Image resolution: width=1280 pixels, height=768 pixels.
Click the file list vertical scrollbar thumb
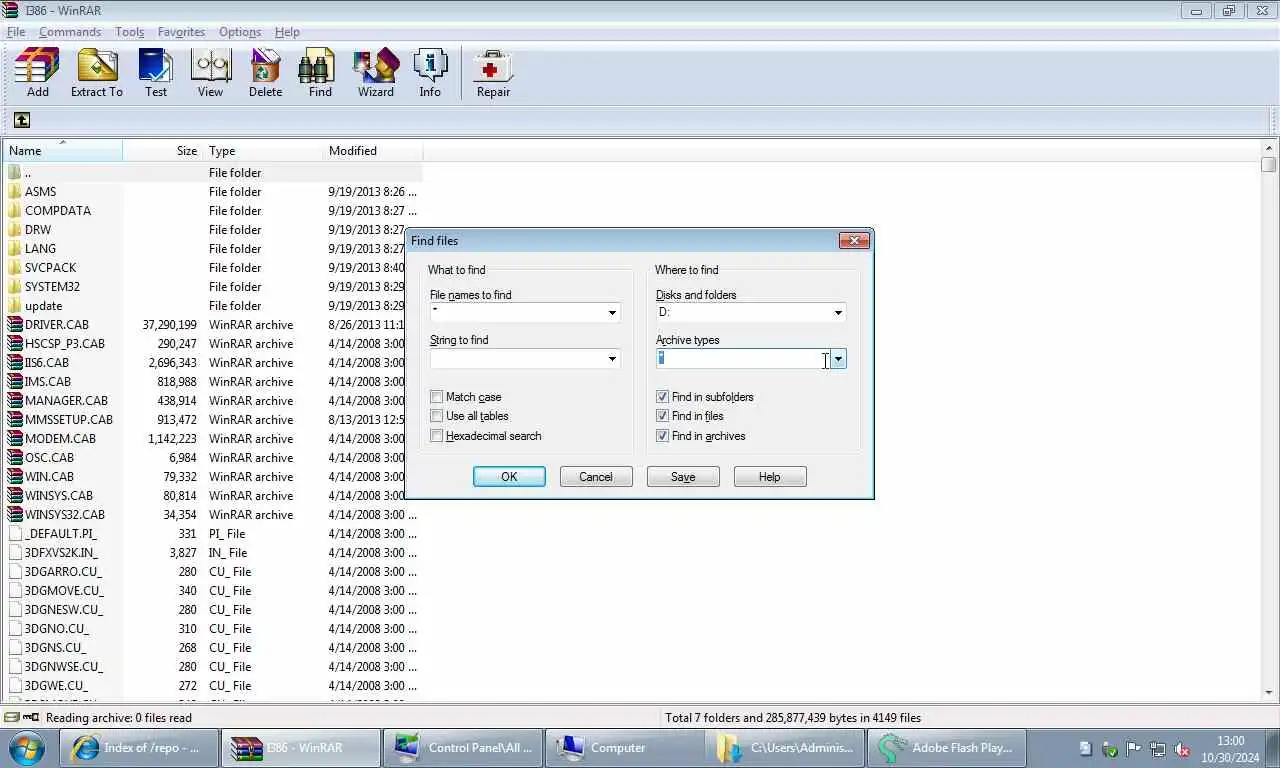pyautogui.click(x=1269, y=165)
